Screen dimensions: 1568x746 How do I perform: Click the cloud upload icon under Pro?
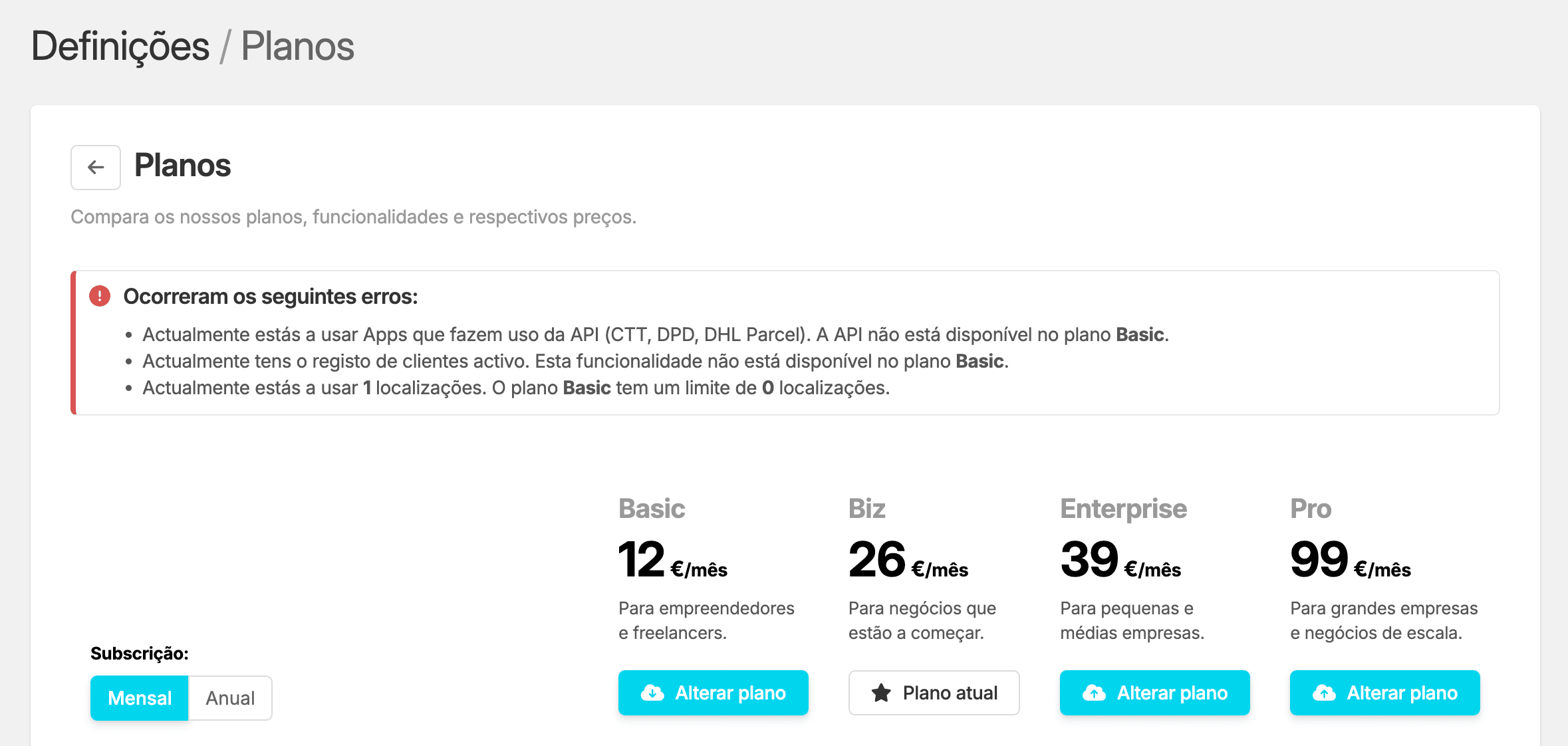coord(1324,693)
